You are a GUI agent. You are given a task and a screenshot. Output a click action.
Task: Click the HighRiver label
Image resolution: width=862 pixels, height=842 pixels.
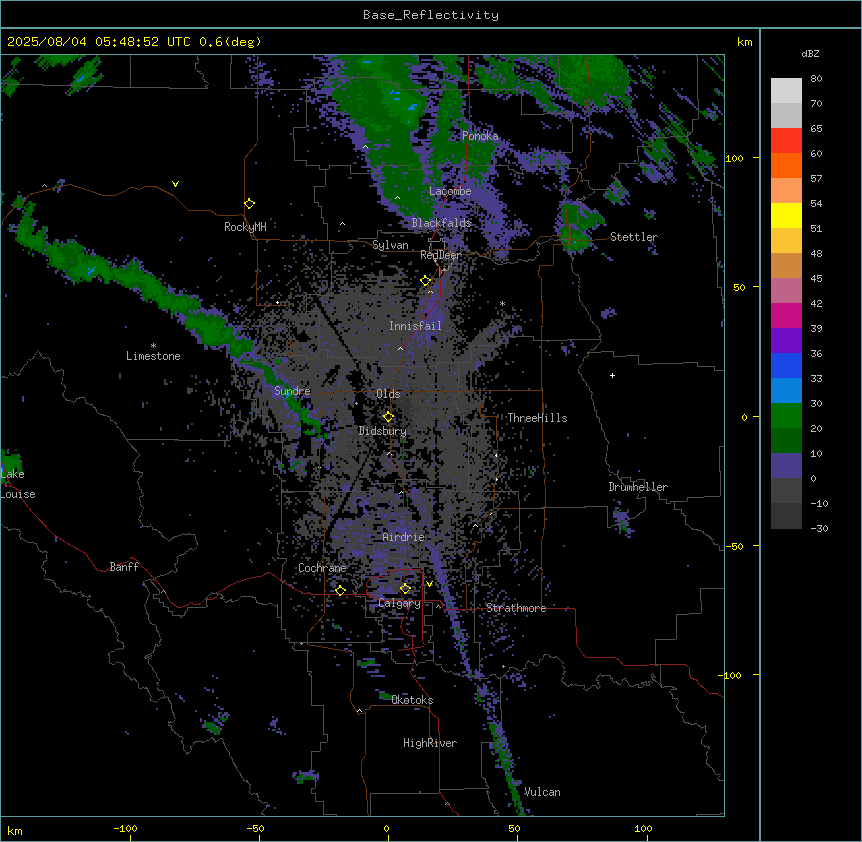click(430, 743)
